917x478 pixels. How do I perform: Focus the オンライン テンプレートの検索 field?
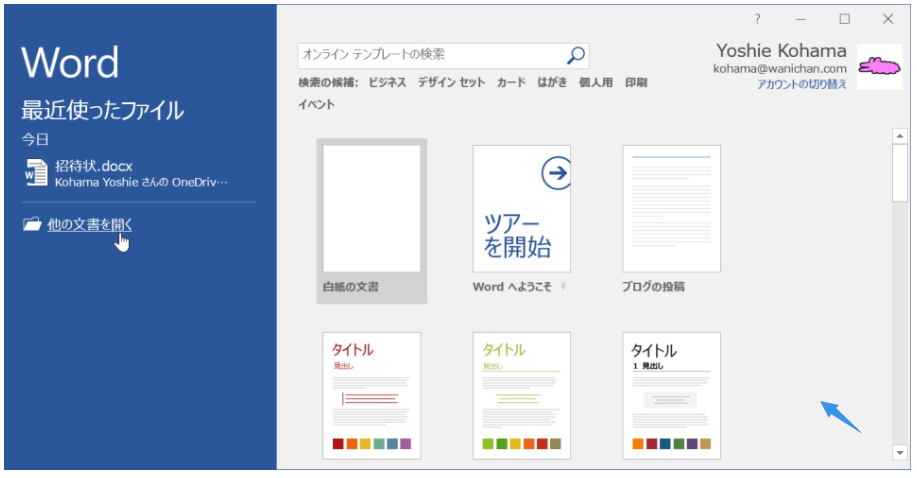pos(443,55)
